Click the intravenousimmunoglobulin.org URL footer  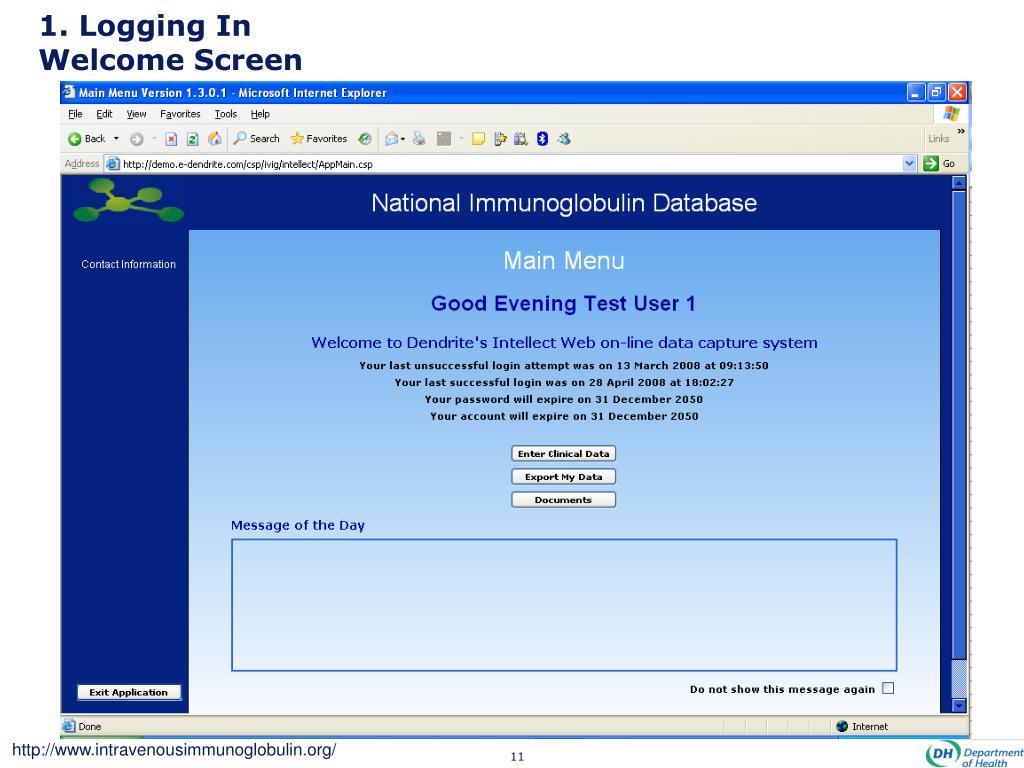click(174, 750)
